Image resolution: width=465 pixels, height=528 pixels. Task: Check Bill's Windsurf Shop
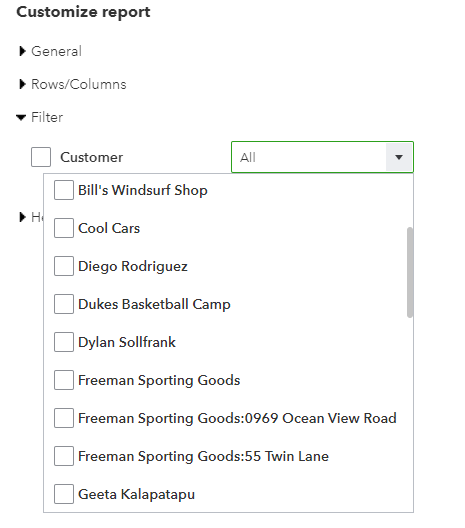[64, 190]
